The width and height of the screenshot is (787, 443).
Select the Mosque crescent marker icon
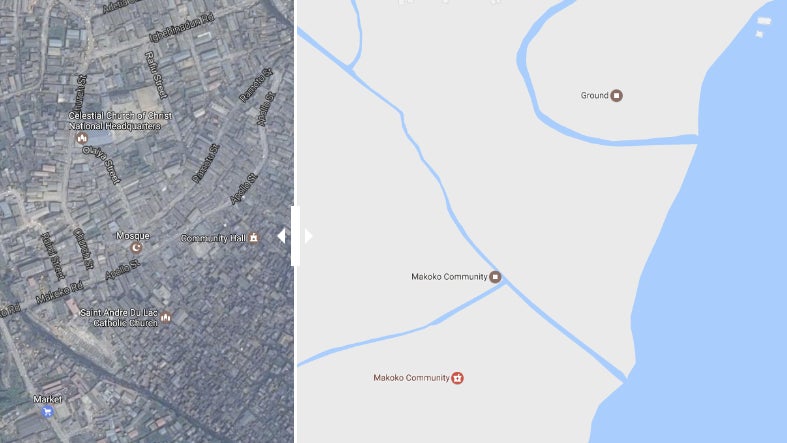point(136,247)
